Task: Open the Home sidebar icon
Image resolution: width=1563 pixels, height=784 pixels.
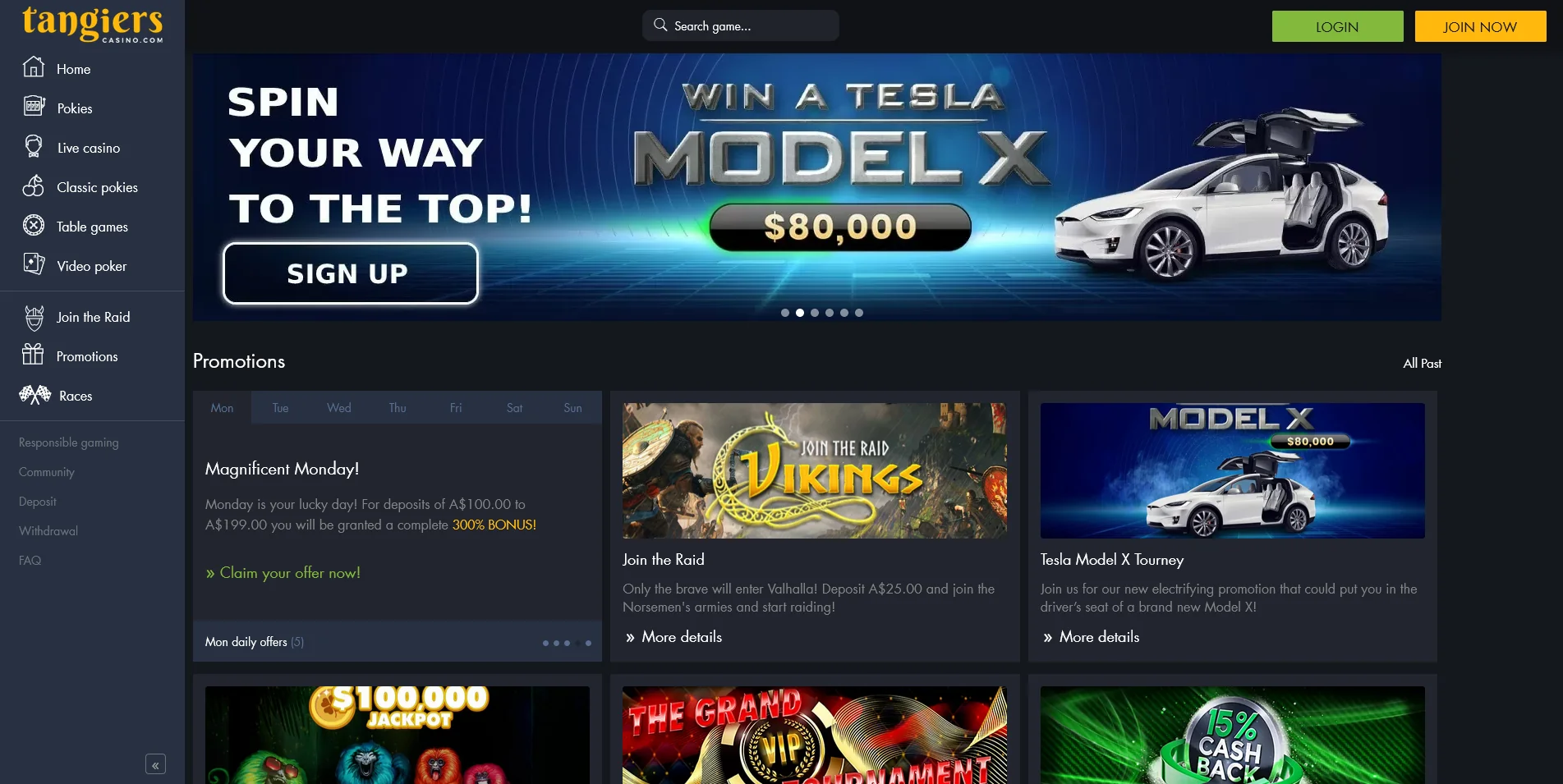Action: coord(34,67)
